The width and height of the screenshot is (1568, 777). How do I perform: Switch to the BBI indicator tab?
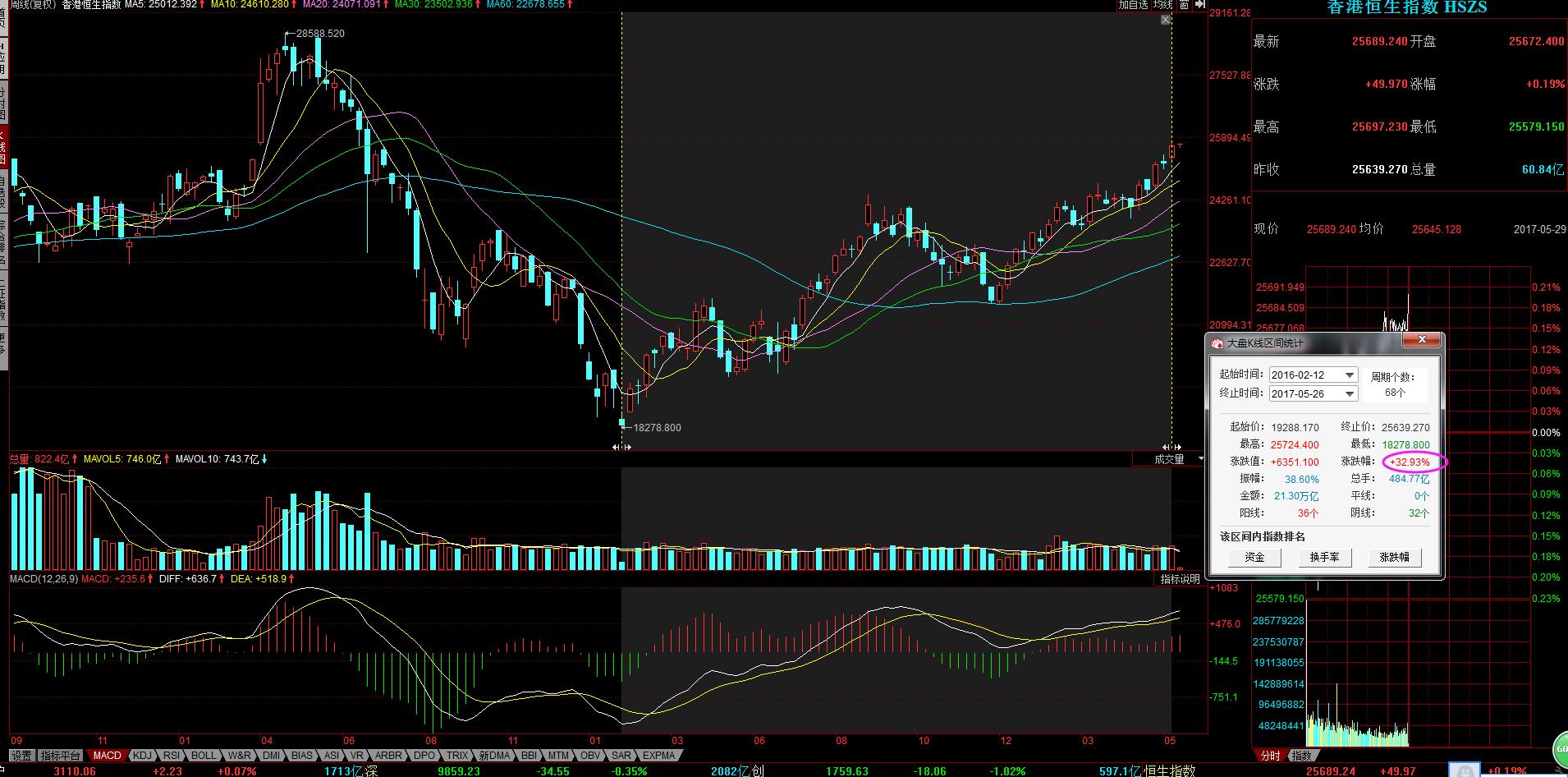click(x=530, y=756)
